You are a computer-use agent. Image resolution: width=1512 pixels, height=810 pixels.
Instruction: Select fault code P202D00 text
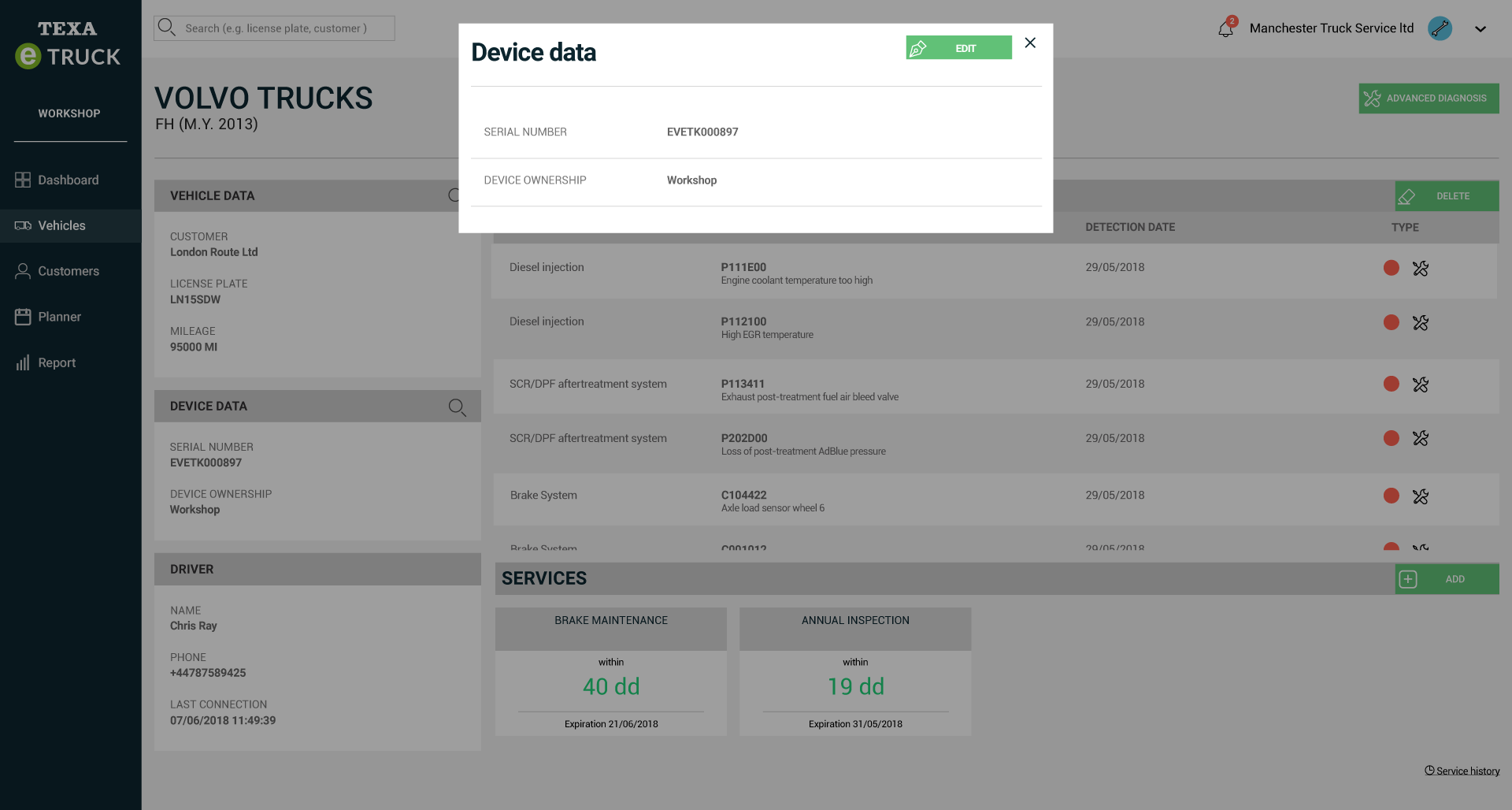tap(744, 438)
